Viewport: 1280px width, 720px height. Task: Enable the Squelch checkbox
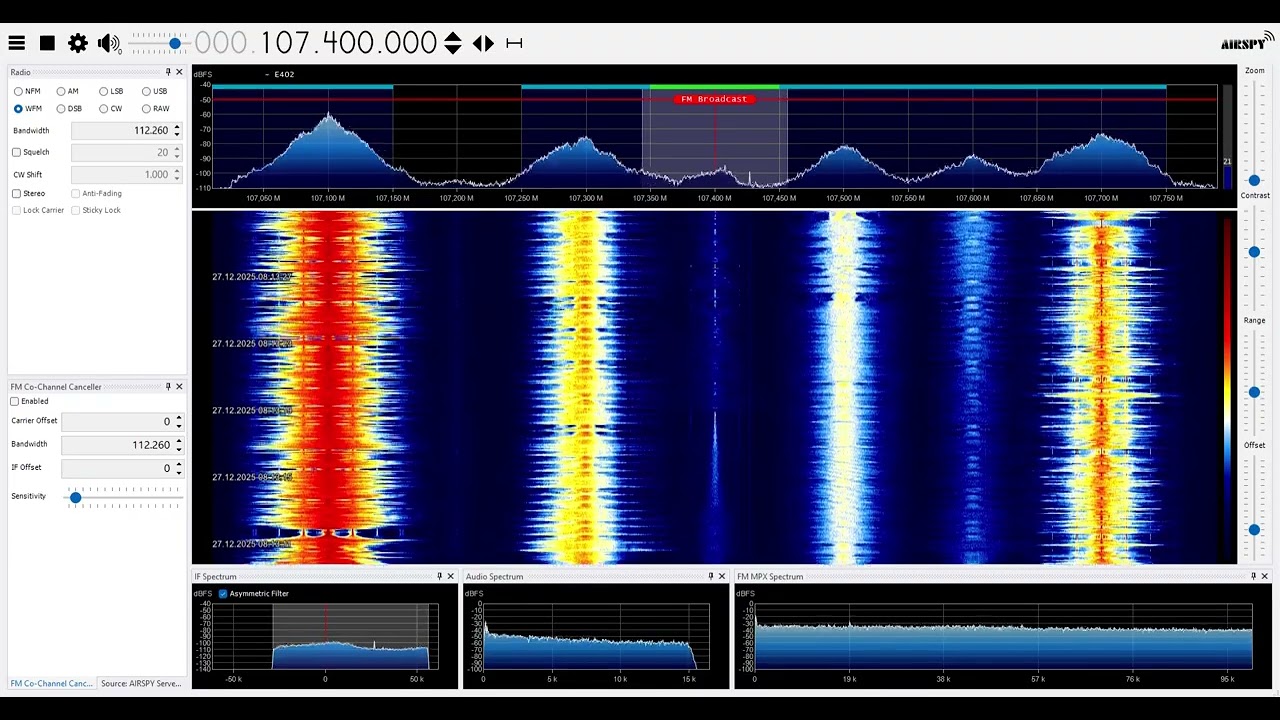click(16, 152)
